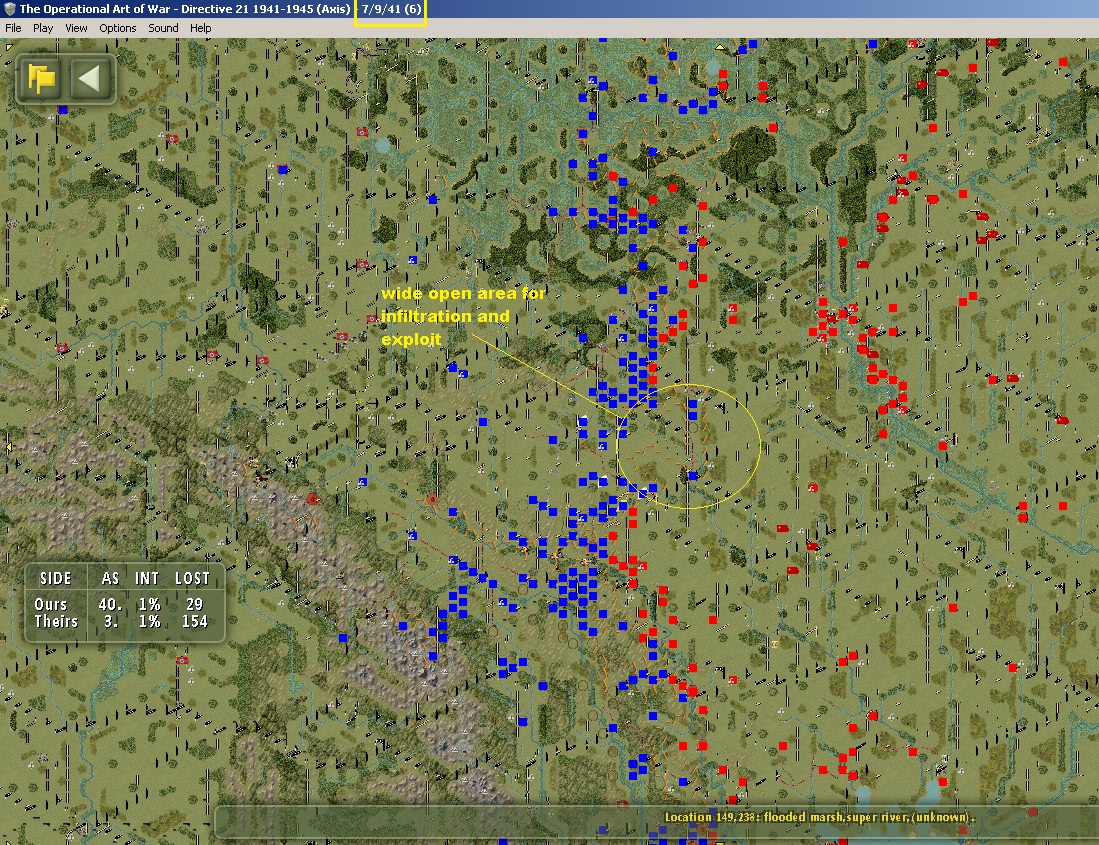
Task: Click the shield icon in the title bar
Action: pyautogui.click(x=9, y=9)
